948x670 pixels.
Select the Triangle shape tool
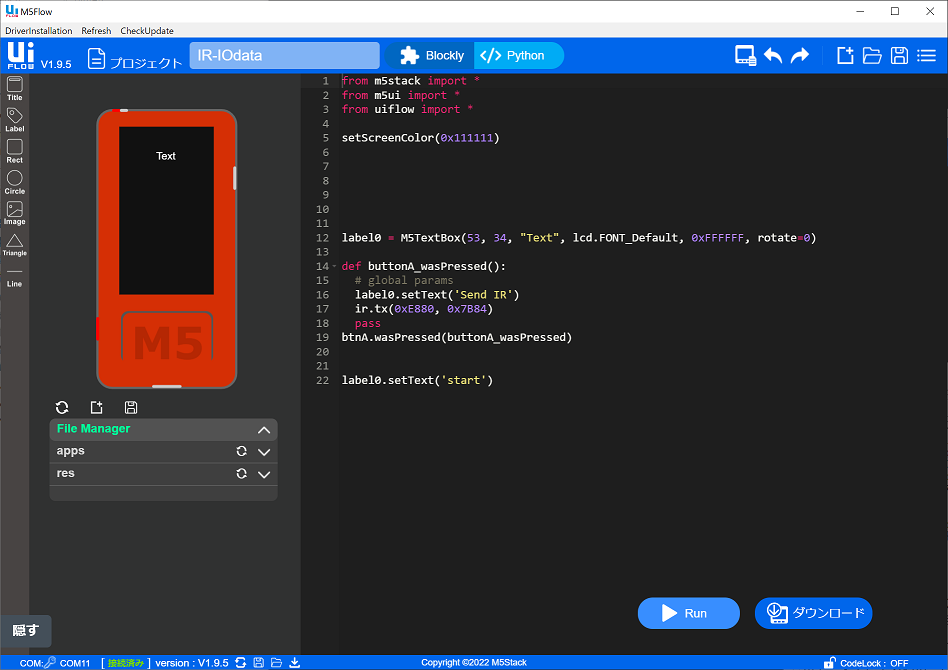[x=15, y=245]
